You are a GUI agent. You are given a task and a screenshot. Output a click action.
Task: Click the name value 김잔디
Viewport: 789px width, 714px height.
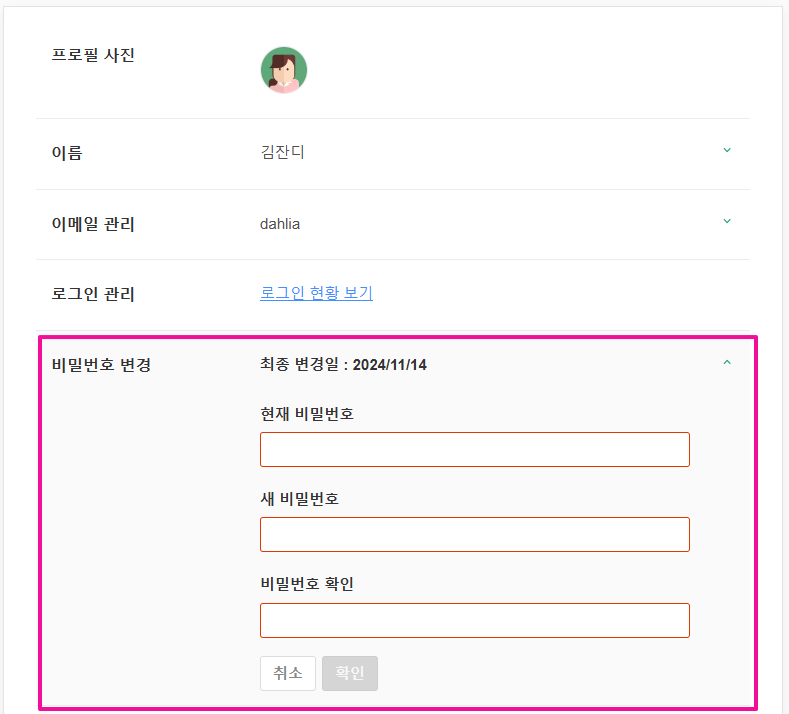pyautogui.click(x=282, y=153)
